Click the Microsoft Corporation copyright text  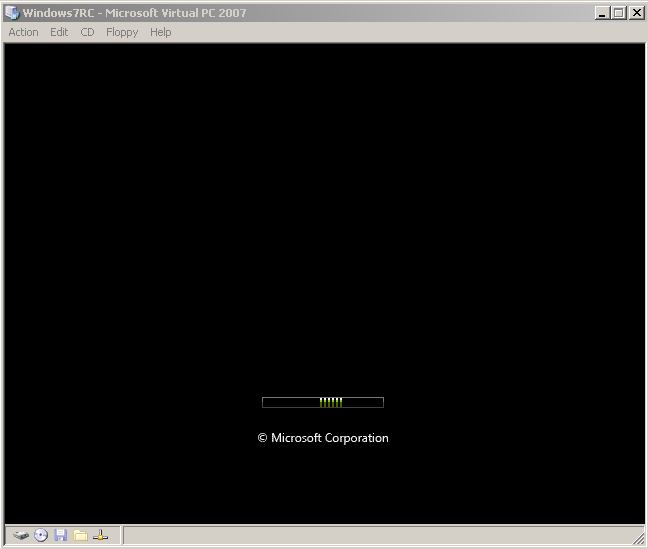coord(323,438)
